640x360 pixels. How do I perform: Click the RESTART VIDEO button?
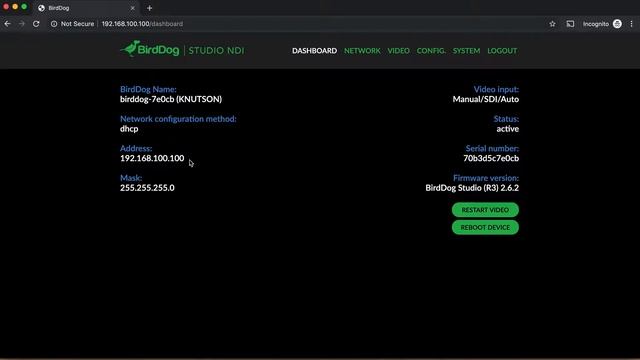485,210
